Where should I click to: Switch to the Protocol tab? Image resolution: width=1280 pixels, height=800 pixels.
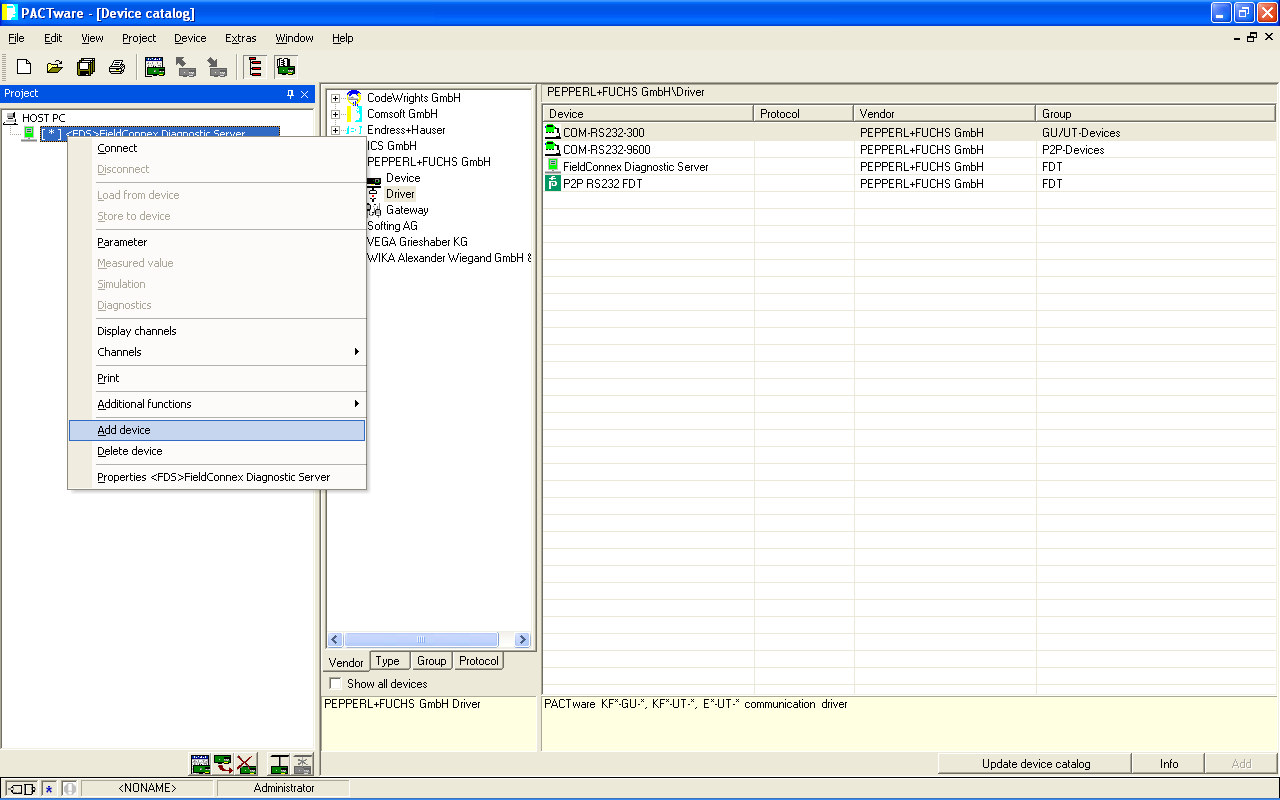point(479,661)
